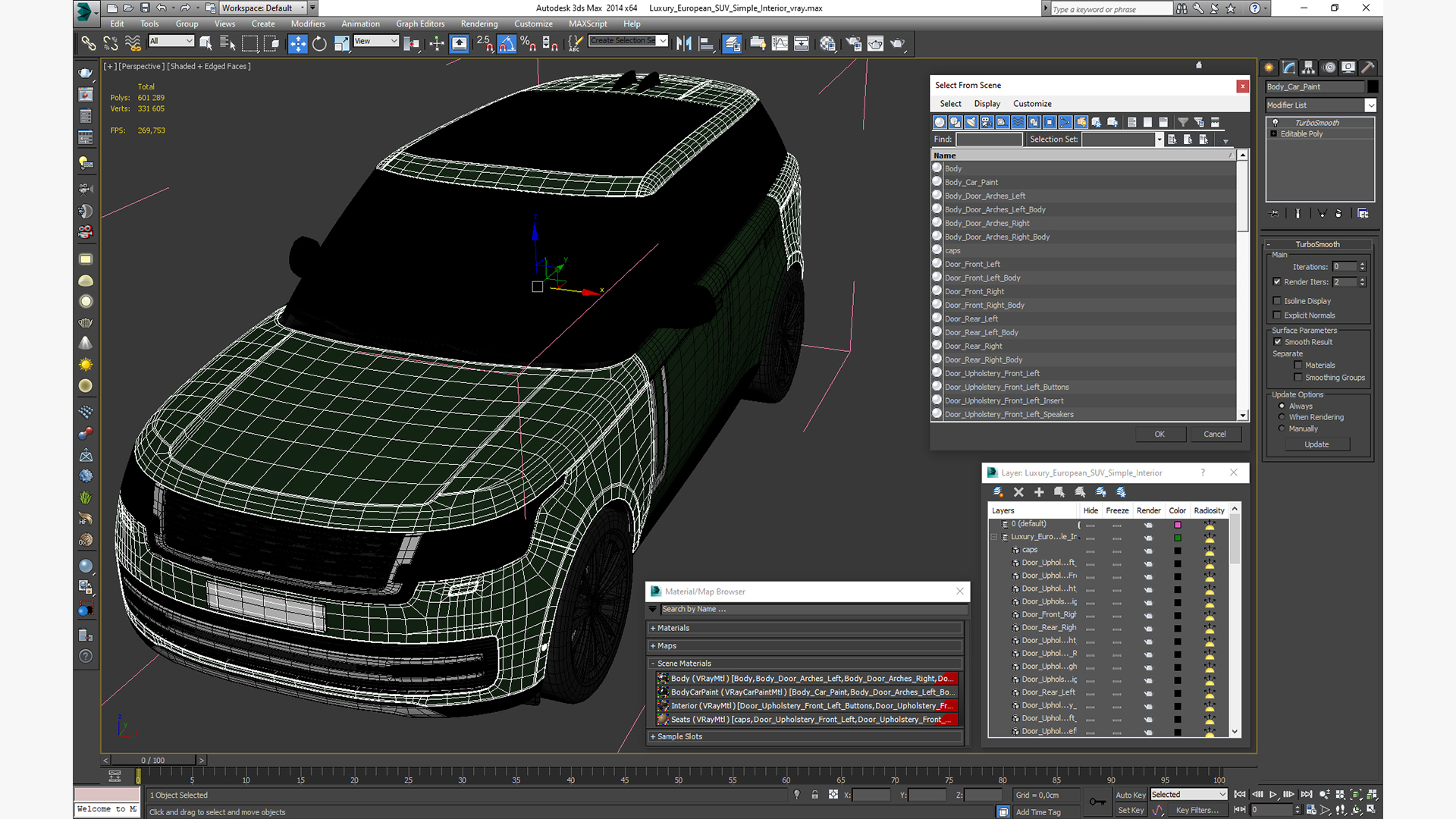
Task: Switch to the Hierarchy command panel
Action: (x=1309, y=67)
